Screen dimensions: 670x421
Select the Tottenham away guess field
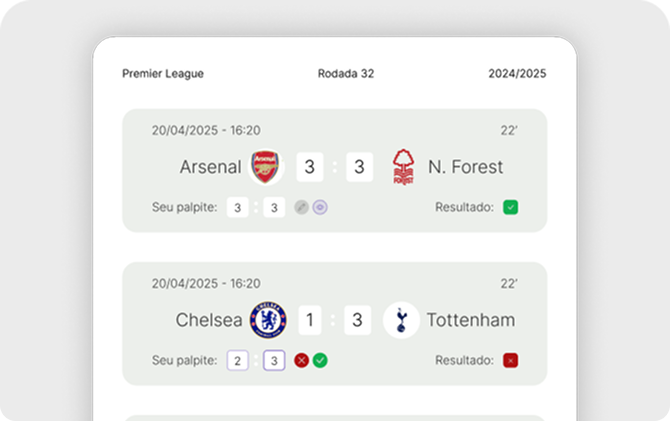[x=274, y=360]
